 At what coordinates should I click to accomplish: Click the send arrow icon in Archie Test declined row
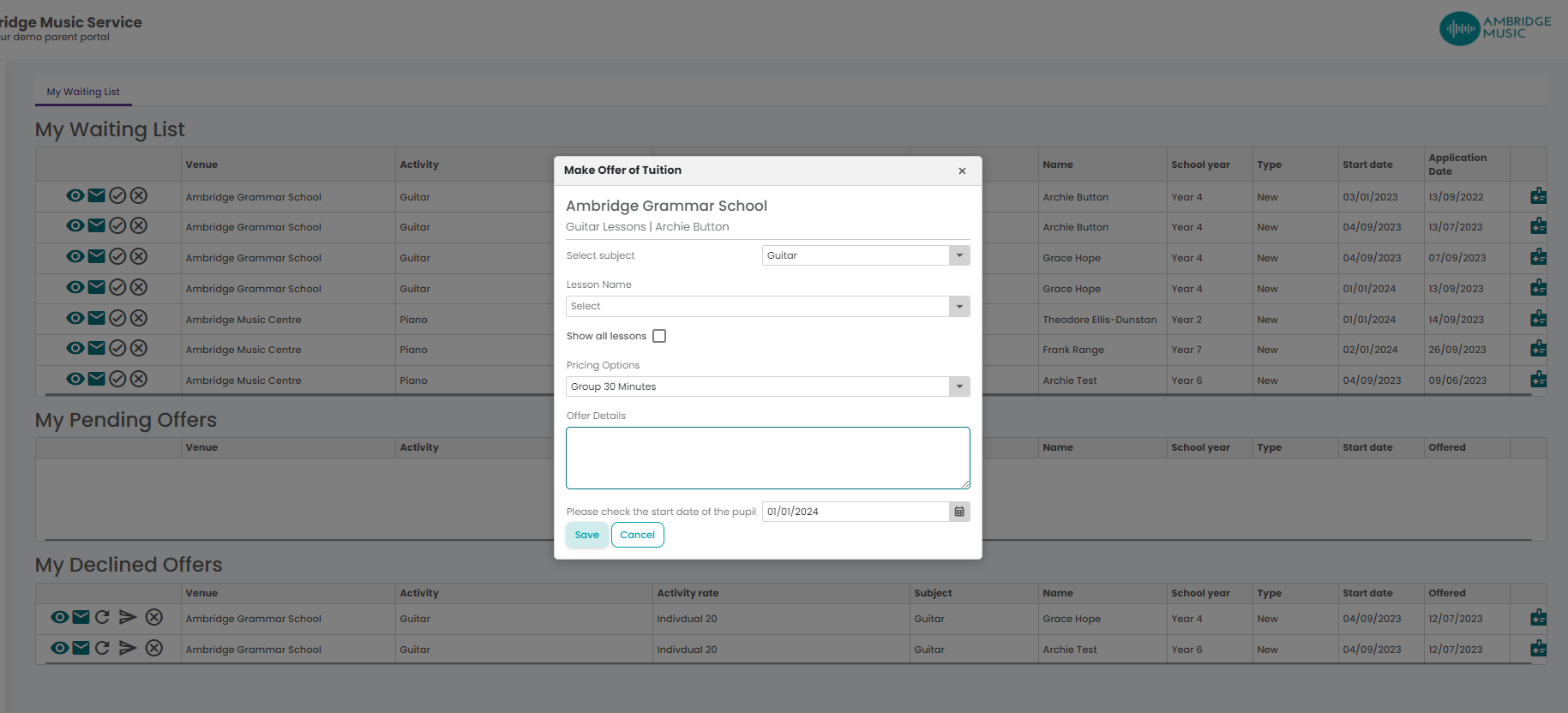[128, 648]
